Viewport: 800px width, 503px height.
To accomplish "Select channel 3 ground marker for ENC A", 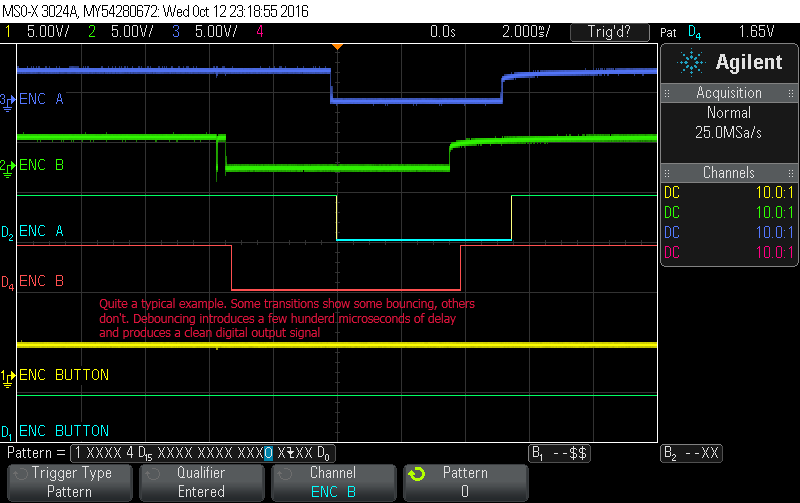I will [8, 100].
